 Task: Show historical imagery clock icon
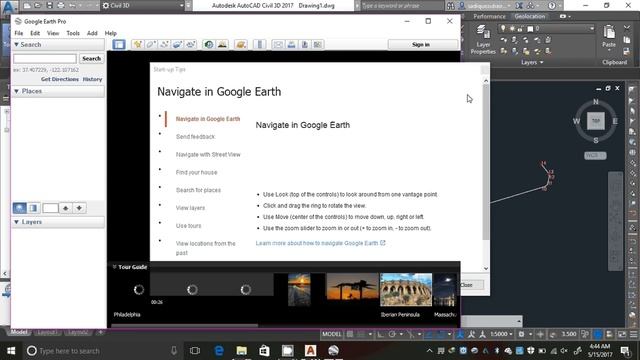point(209,44)
